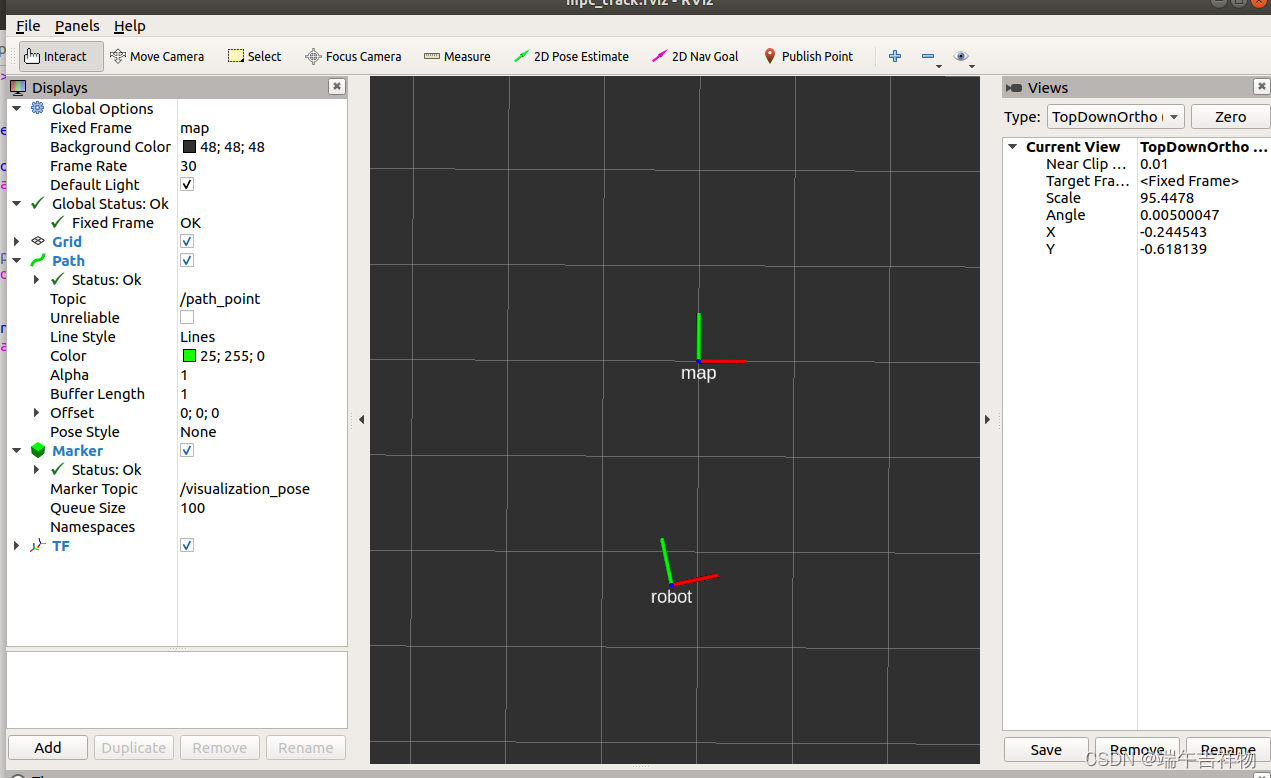Click the Remove display button
Image resolution: width=1271 pixels, height=778 pixels.
[220, 747]
